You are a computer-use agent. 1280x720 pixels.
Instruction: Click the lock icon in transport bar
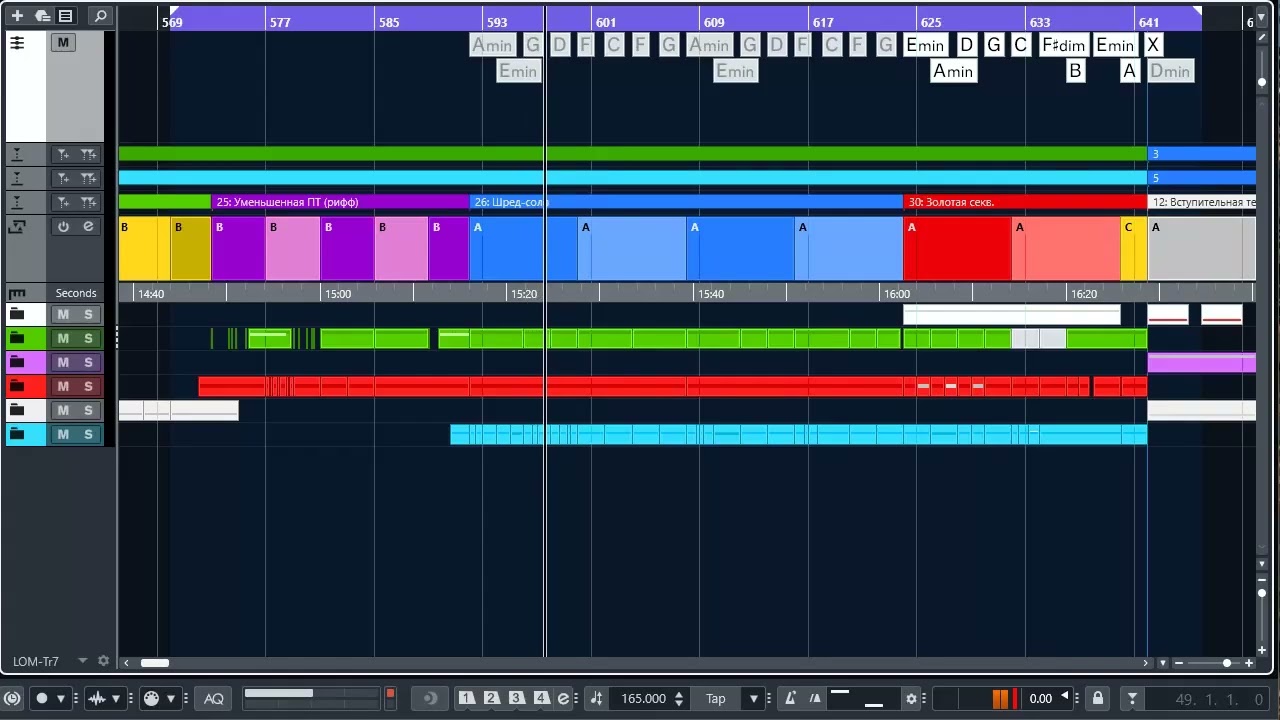pos(1098,698)
